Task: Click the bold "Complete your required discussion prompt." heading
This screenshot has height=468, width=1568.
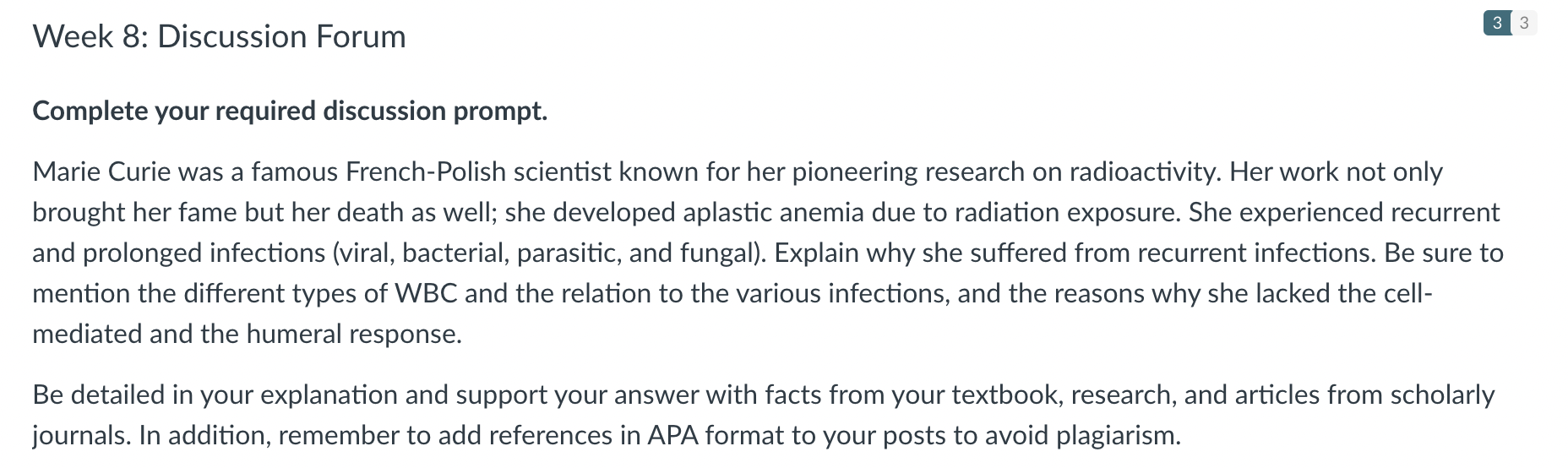Action: point(290,111)
